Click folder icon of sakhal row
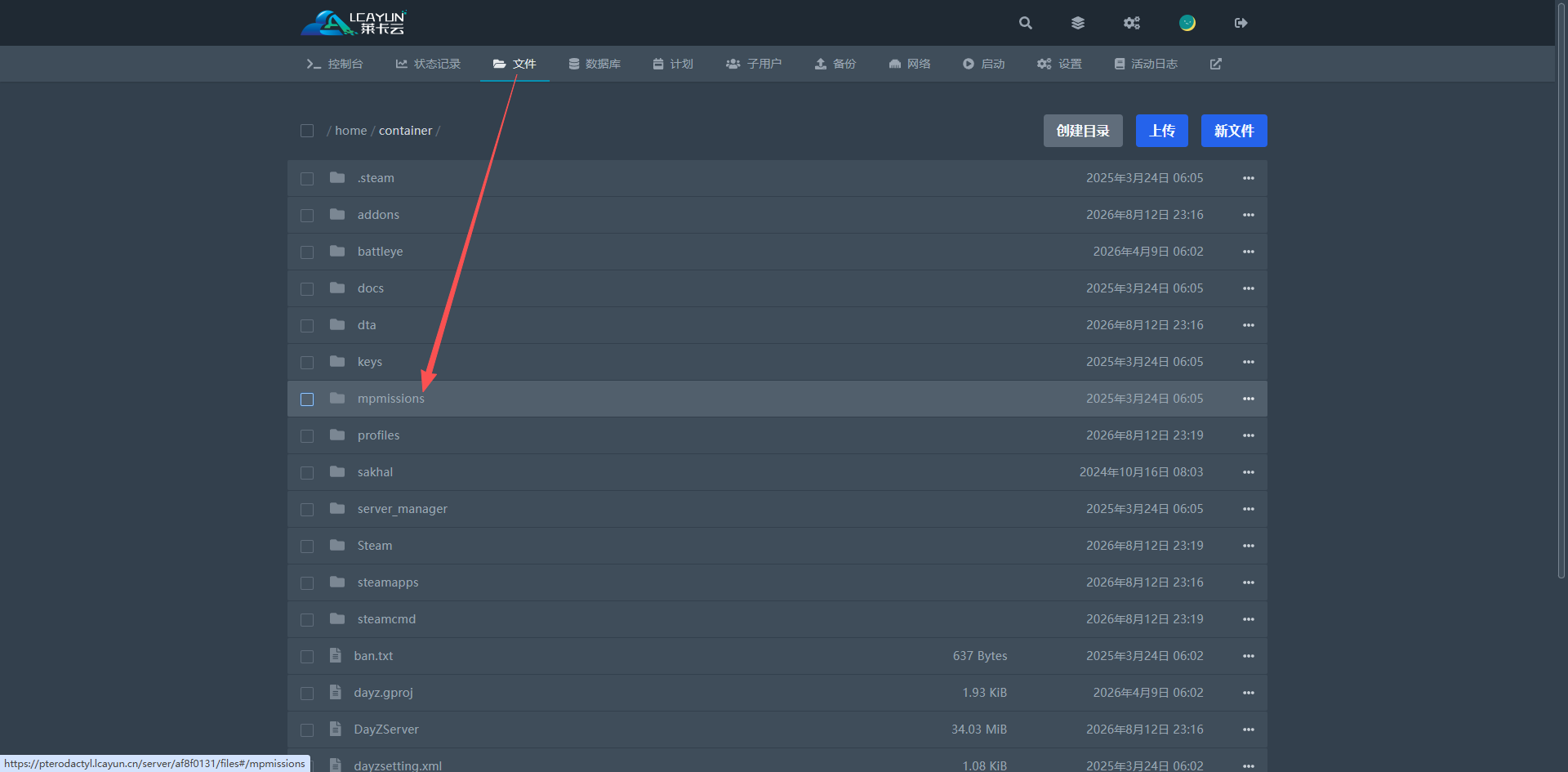The height and width of the screenshot is (772, 1568). coord(337,471)
